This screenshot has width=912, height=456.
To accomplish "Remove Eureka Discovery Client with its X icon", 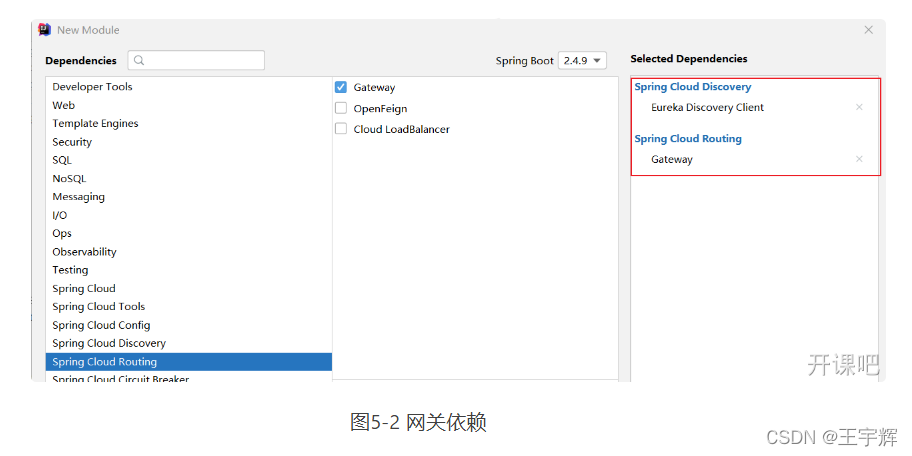I will (859, 107).
